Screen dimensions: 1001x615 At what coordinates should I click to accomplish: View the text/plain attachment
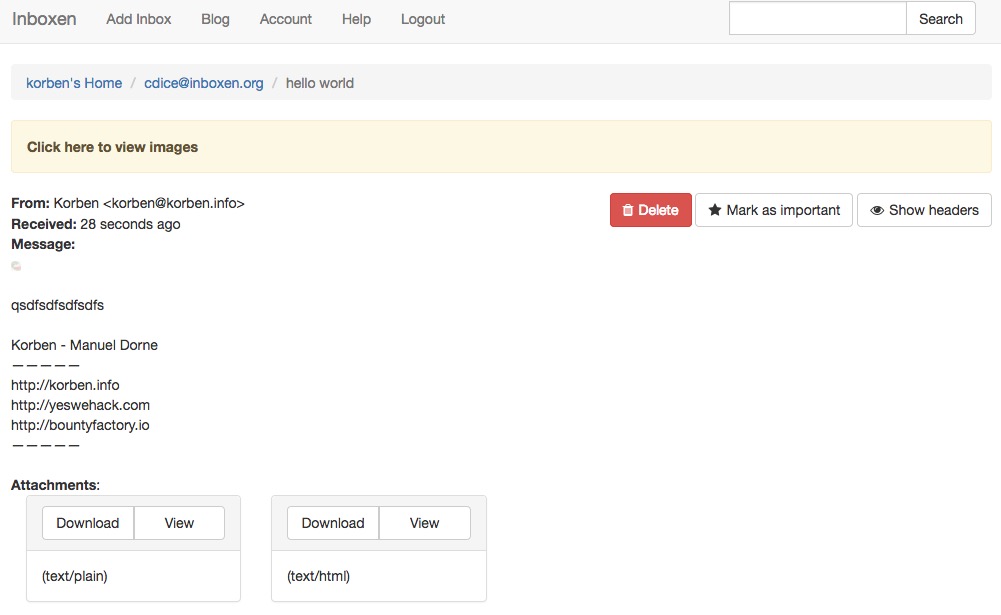[179, 523]
